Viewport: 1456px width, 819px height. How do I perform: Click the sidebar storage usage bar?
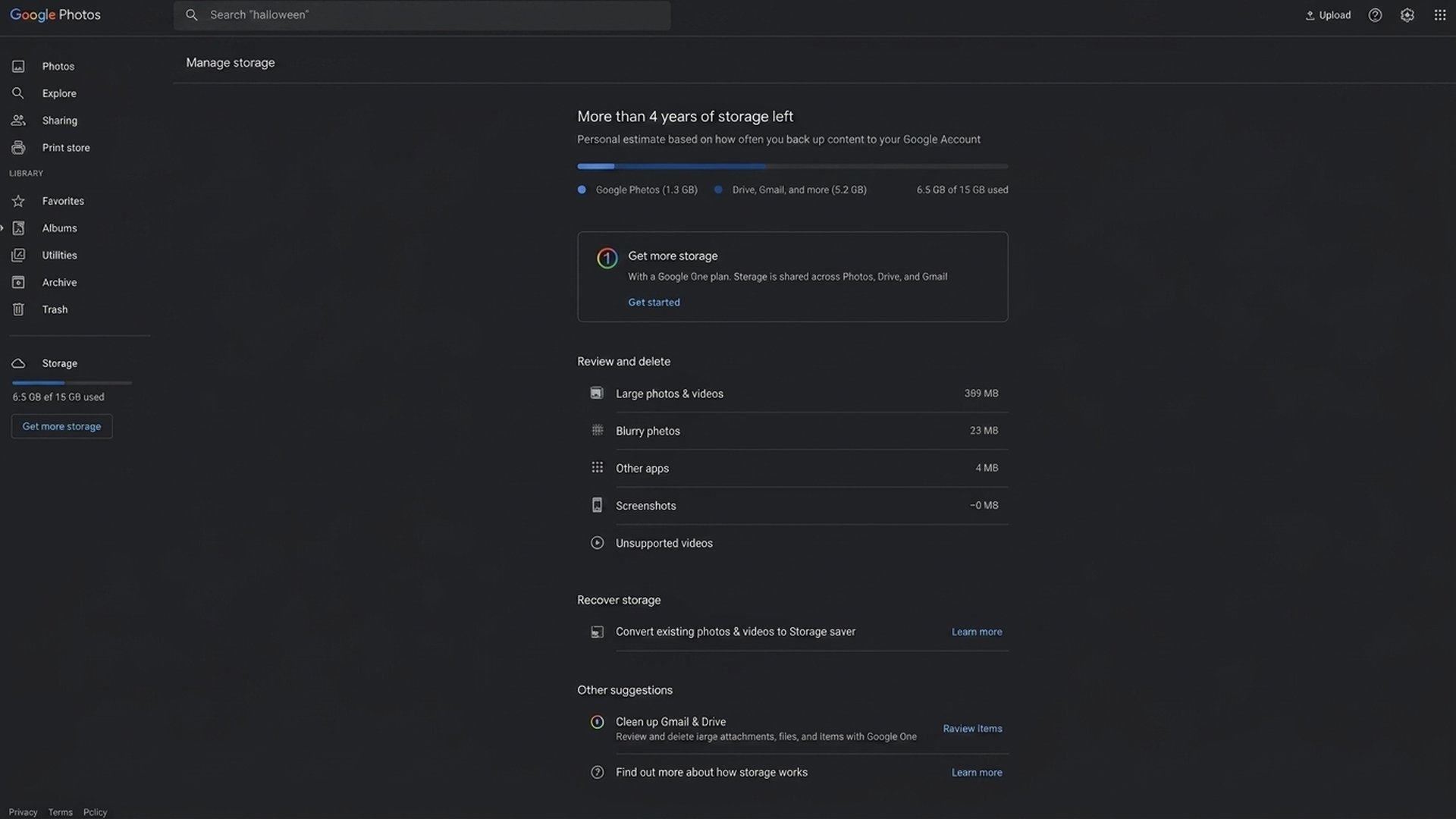(72, 383)
